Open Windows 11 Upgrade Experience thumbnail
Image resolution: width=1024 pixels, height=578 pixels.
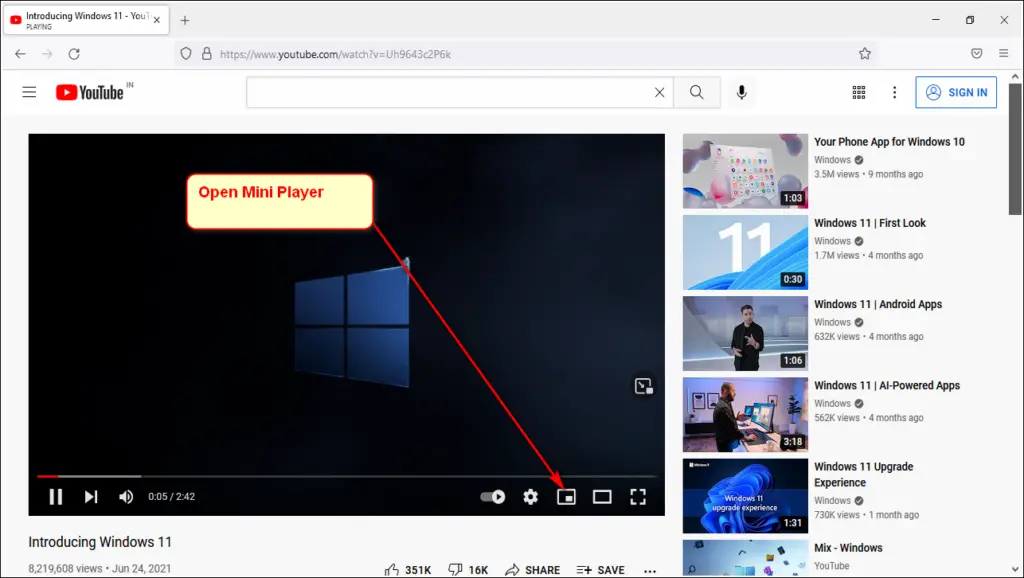(x=745, y=496)
